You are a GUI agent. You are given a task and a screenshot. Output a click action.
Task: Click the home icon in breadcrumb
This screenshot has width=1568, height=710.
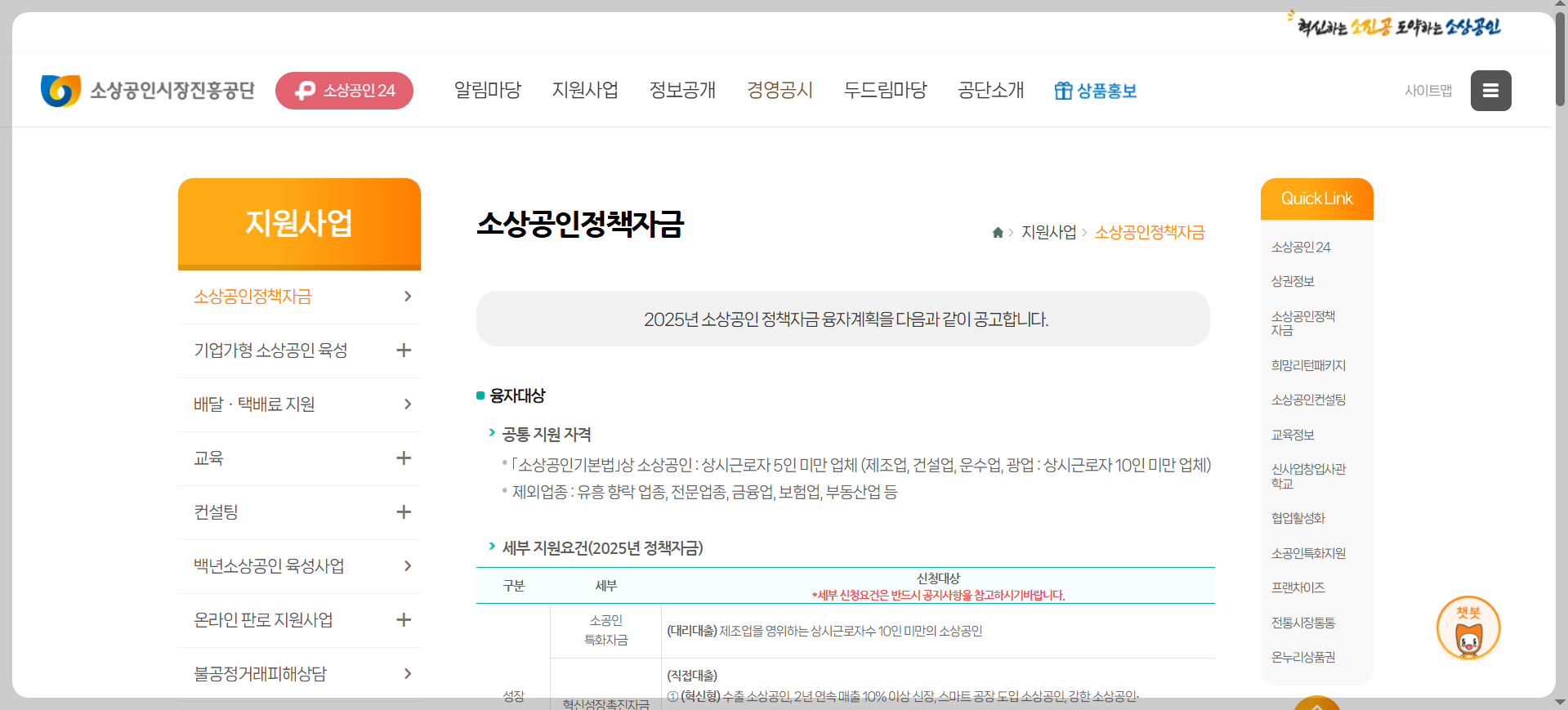click(x=998, y=233)
